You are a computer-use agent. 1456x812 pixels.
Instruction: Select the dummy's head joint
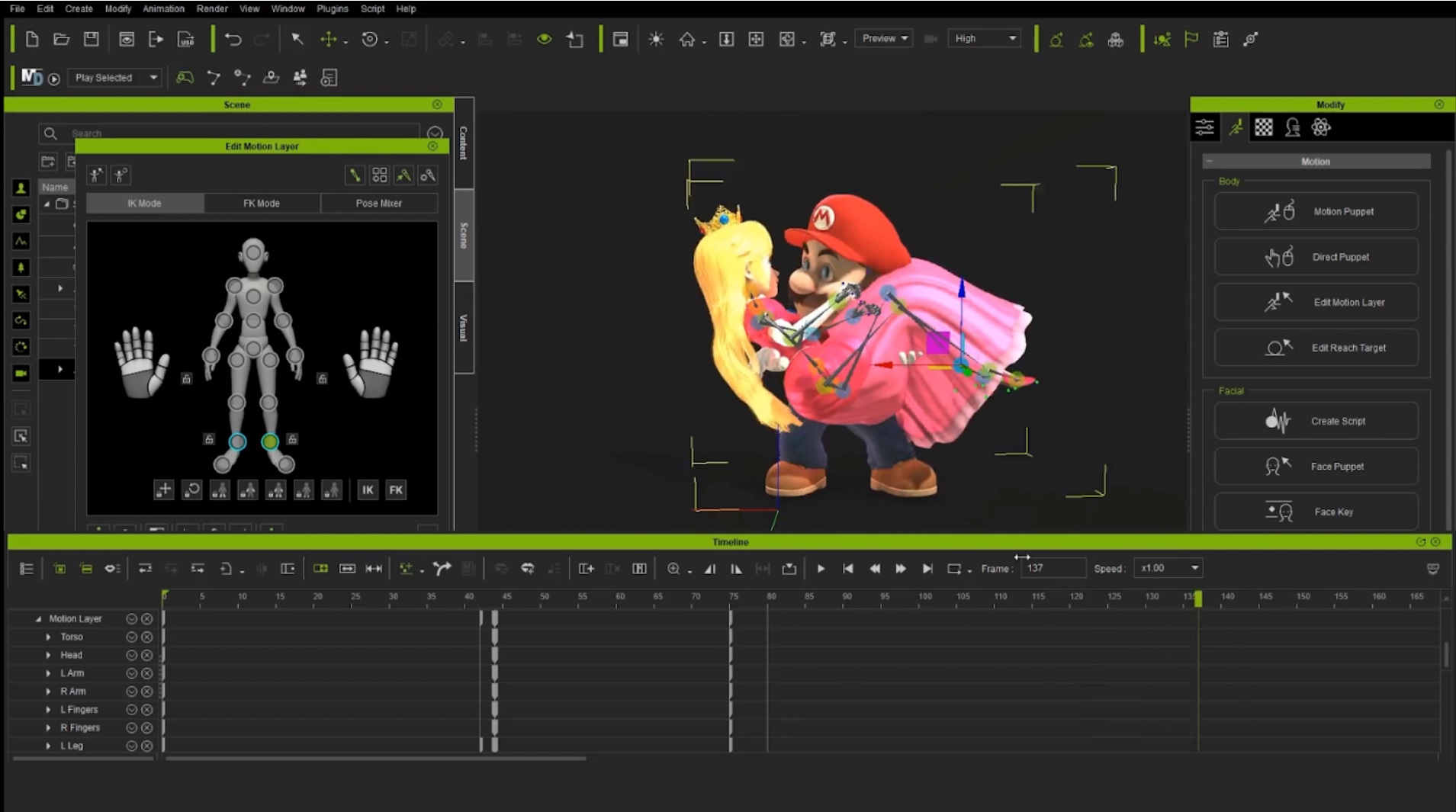point(253,252)
